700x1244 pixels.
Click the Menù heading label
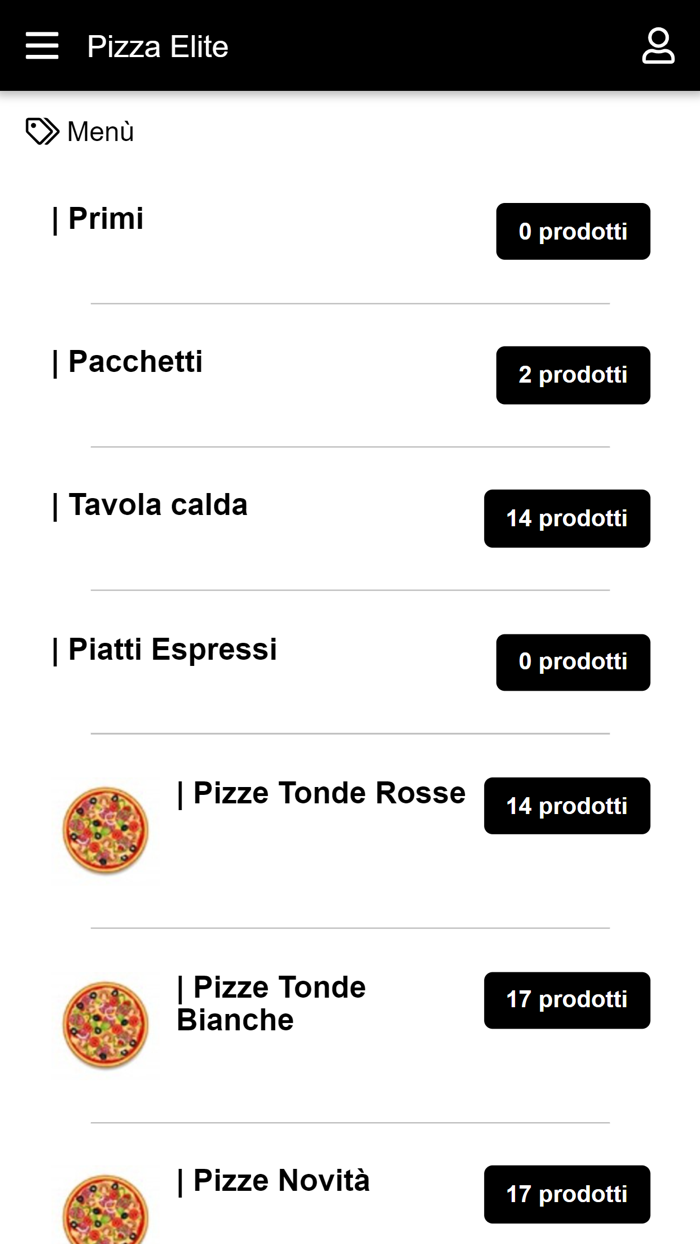coord(99,130)
